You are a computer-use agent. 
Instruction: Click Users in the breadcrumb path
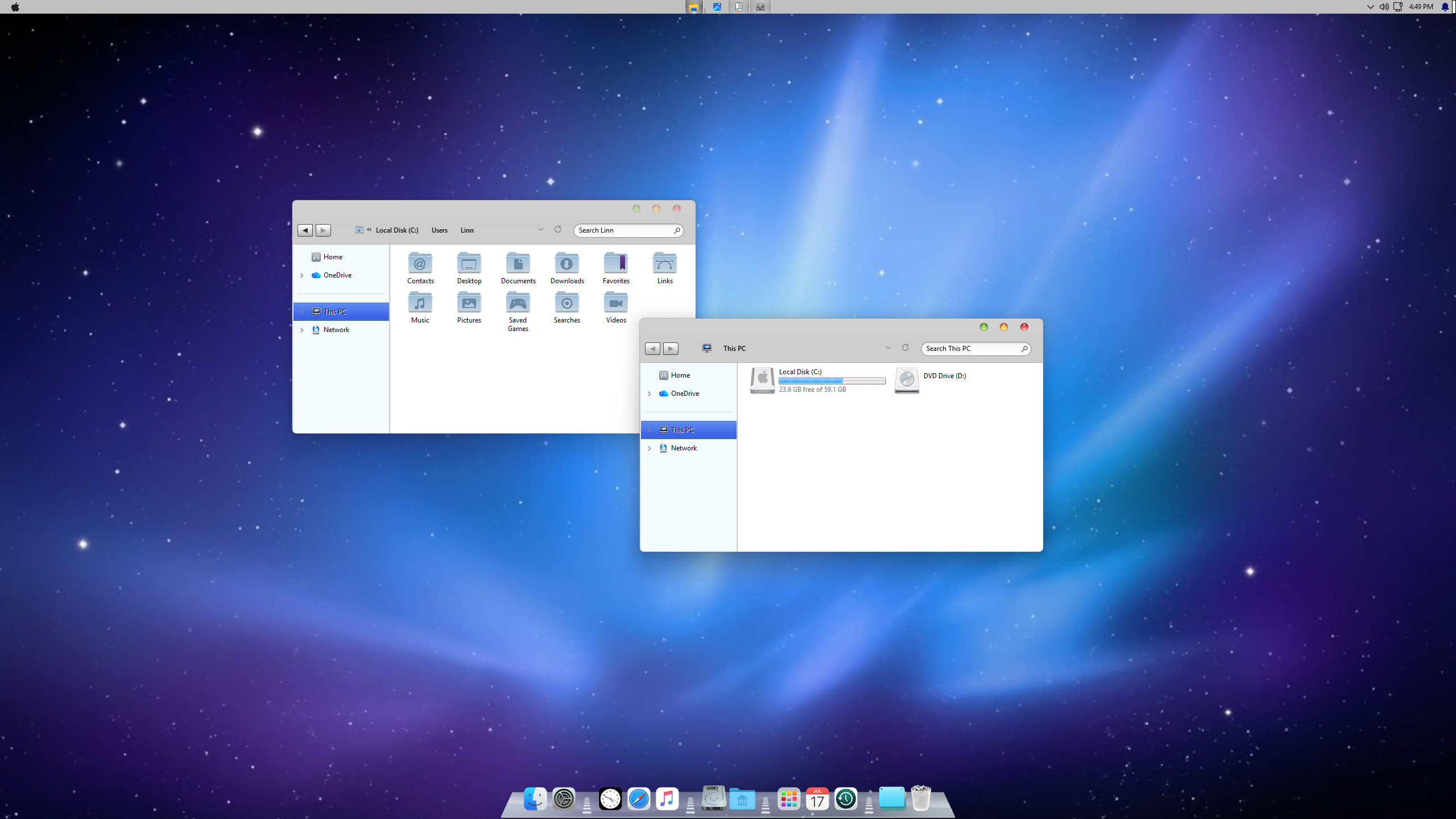click(x=439, y=230)
